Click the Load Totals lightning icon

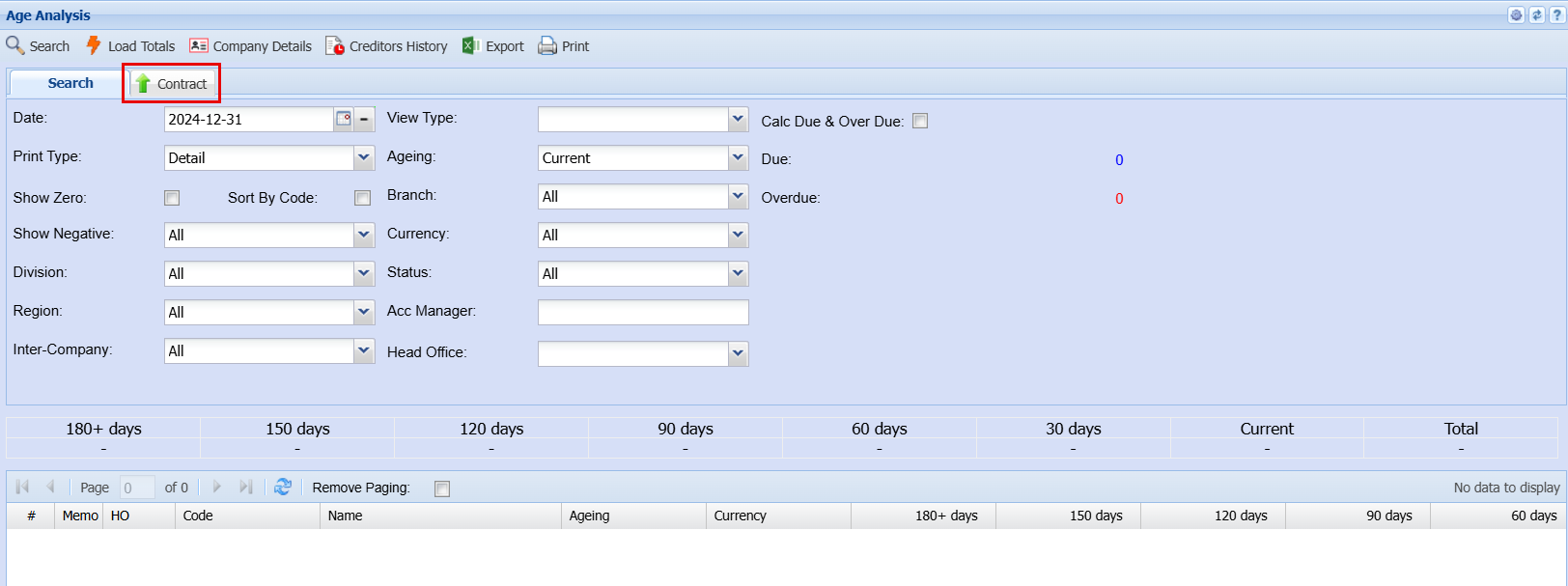[94, 45]
